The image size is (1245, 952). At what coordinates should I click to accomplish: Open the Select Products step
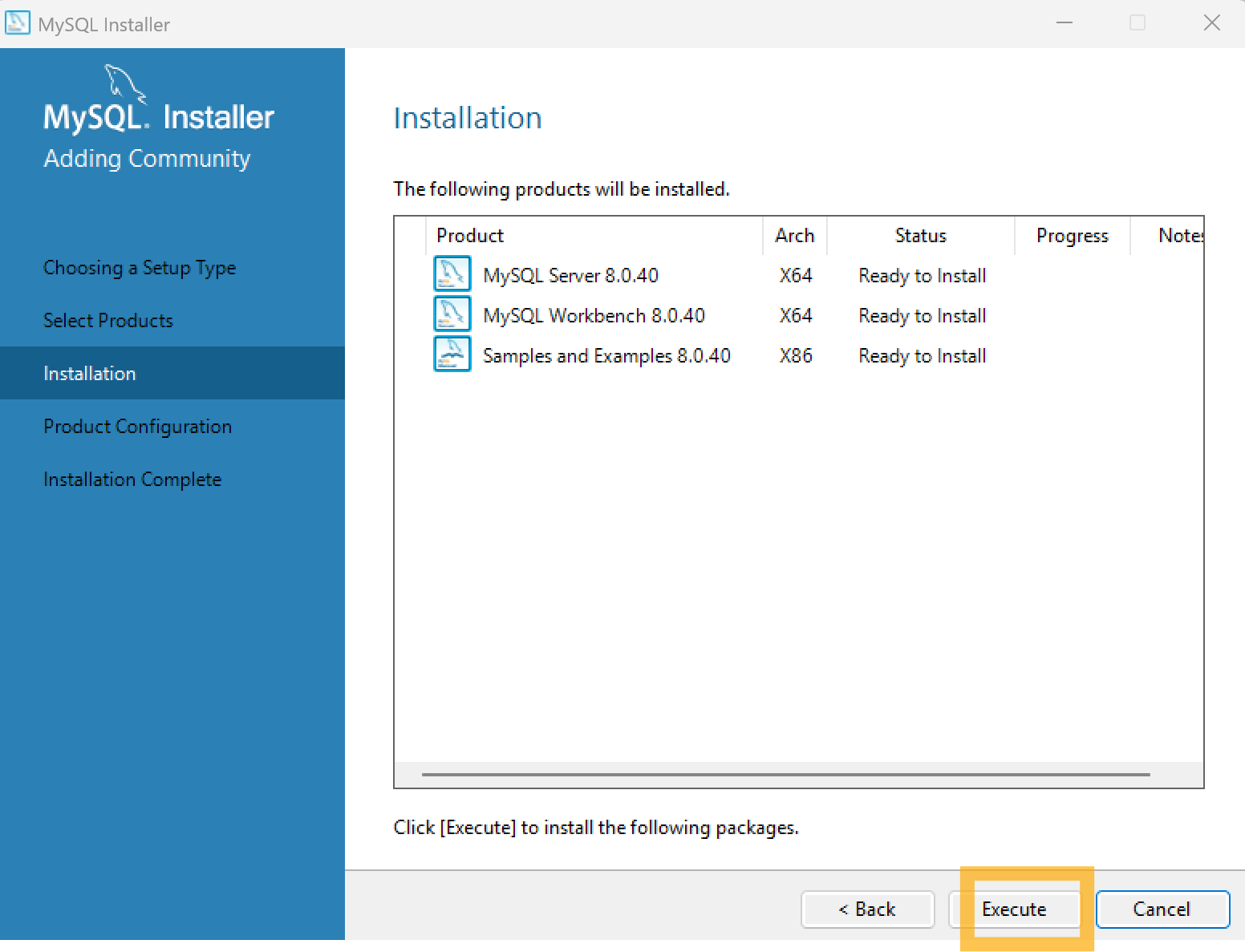[108, 320]
